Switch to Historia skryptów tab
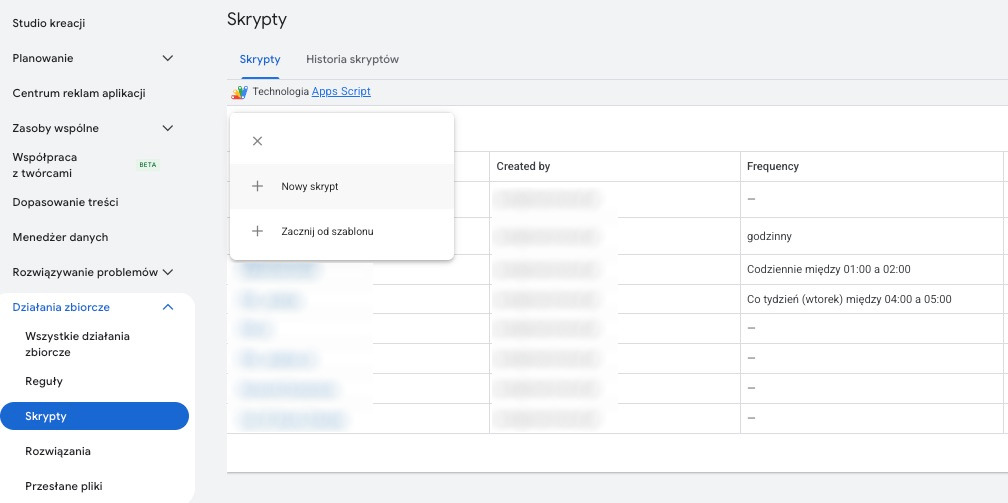This screenshot has height=503, width=1008. tap(352, 59)
